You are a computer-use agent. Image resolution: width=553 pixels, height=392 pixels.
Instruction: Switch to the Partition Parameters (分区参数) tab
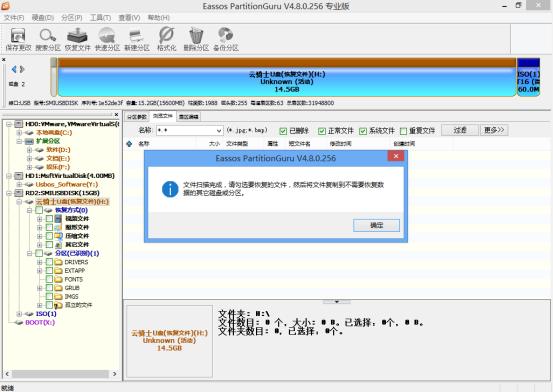[137, 117]
